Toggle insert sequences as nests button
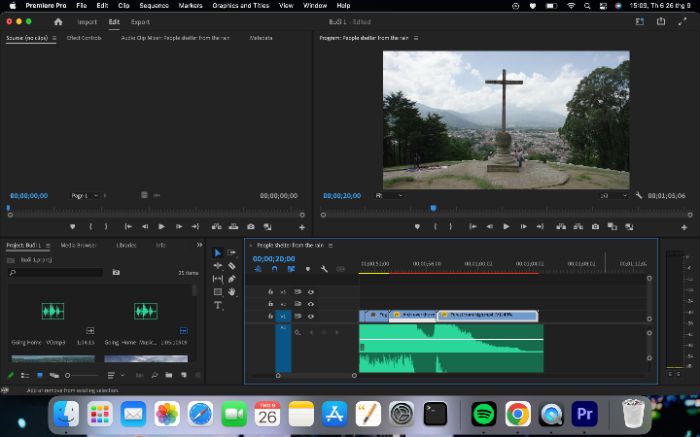The width and height of the screenshot is (700, 437). coord(258,269)
